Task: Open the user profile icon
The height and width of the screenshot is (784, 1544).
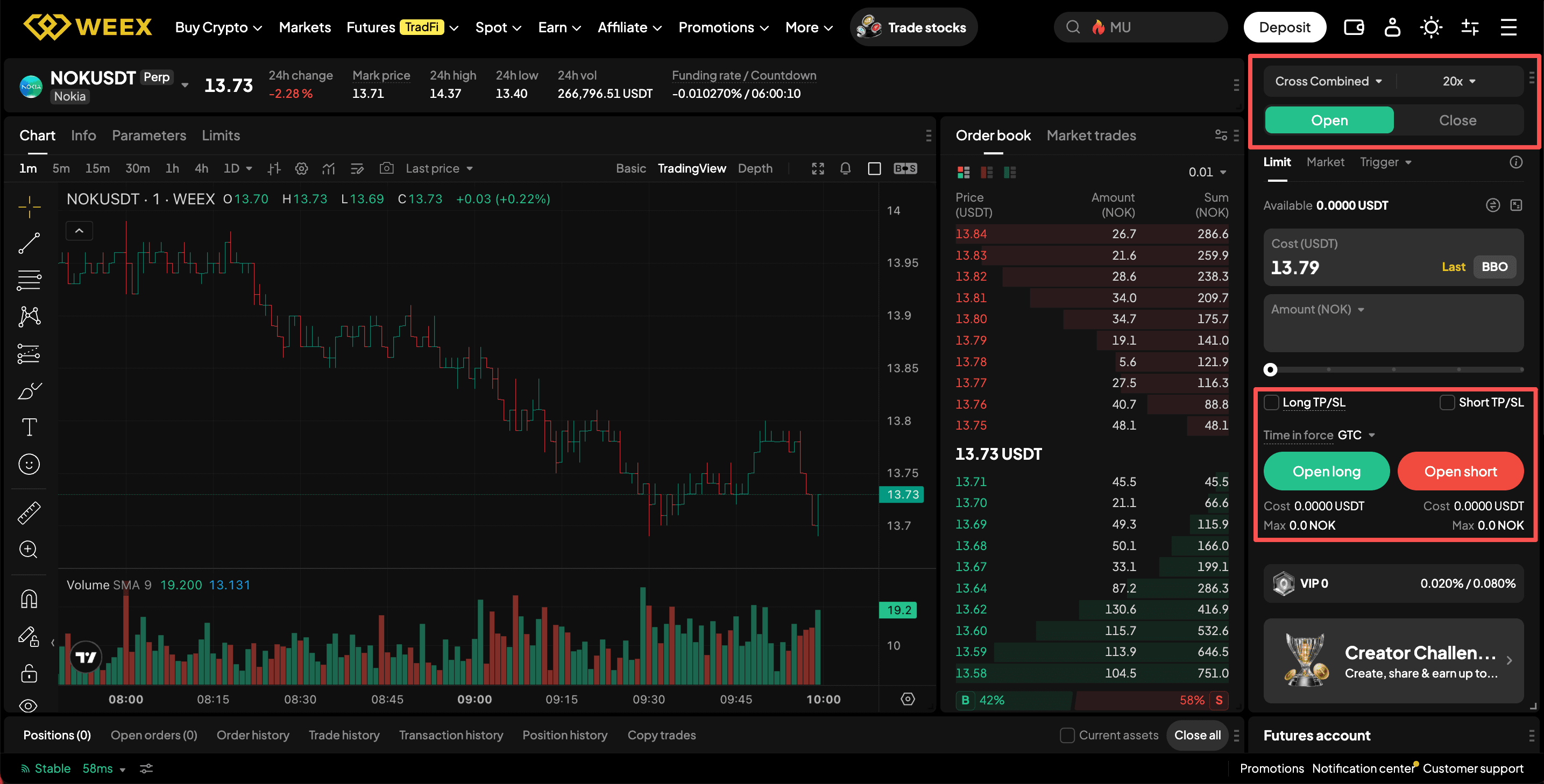Action: [1392, 27]
